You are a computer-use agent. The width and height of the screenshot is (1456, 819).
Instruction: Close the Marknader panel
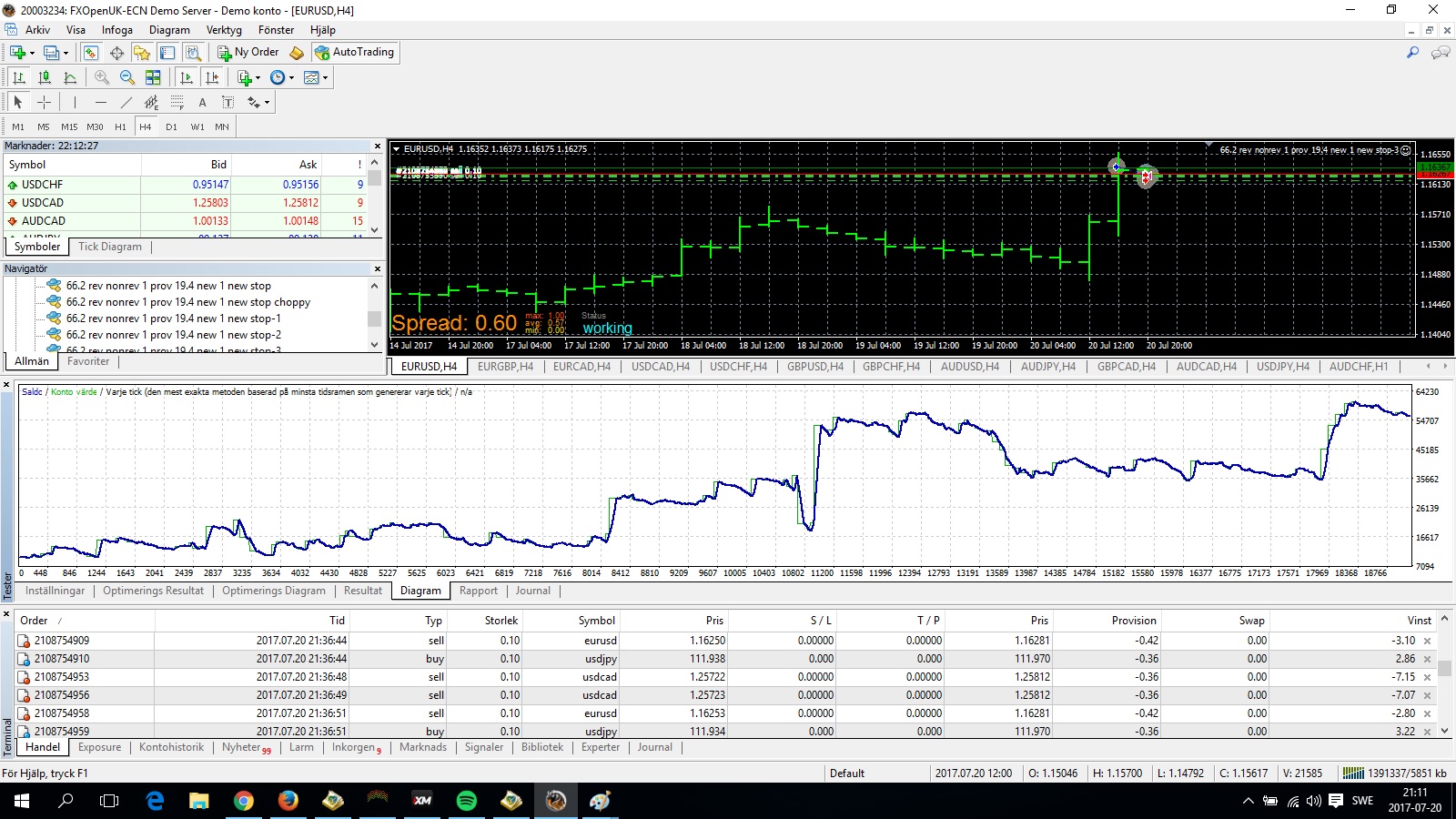point(378,146)
